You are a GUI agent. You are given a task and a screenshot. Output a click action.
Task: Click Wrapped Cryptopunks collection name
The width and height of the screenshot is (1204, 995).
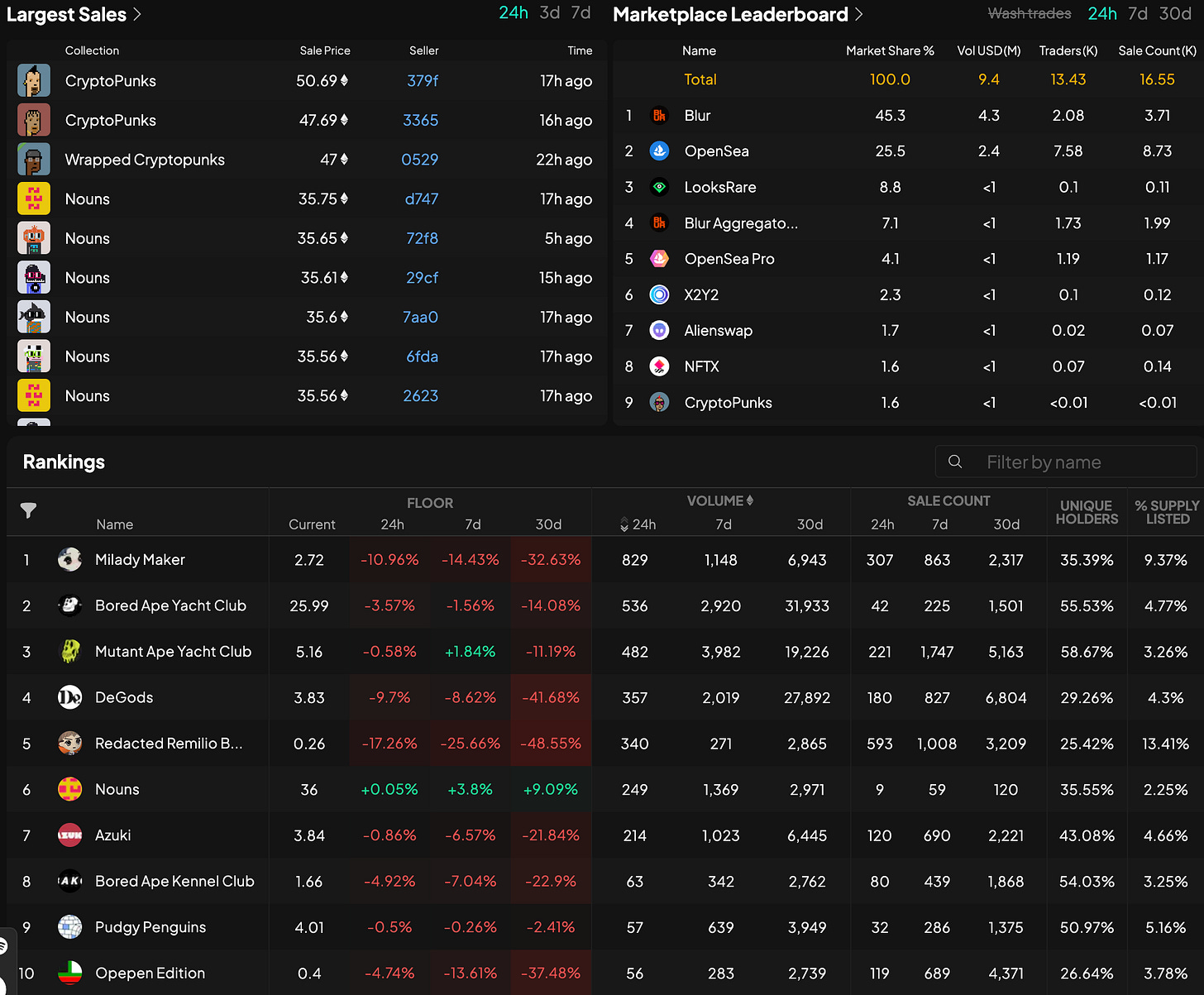pyautogui.click(x=145, y=160)
